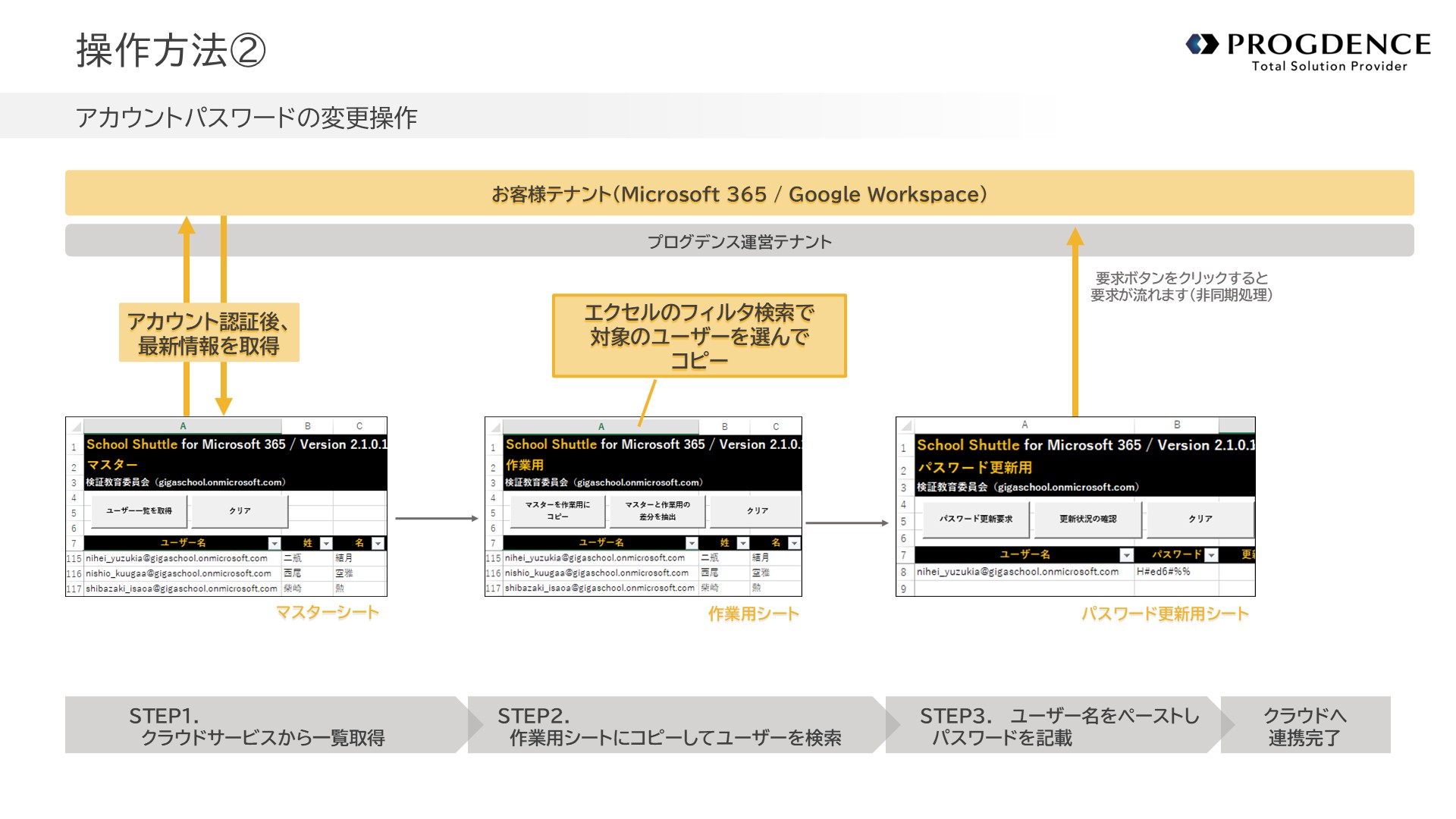Image resolution: width=1456 pixels, height=819 pixels.
Task: Select column C header in マスター sheet
Action: (x=359, y=426)
